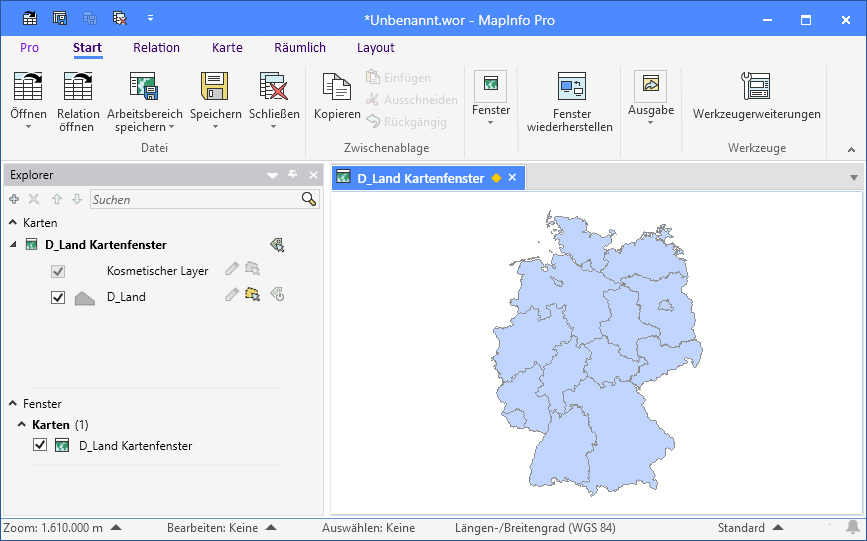The width and height of the screenshot is (867, 541).
Task: Open document tabs list dropdown
Action: (x=854, y=178)
